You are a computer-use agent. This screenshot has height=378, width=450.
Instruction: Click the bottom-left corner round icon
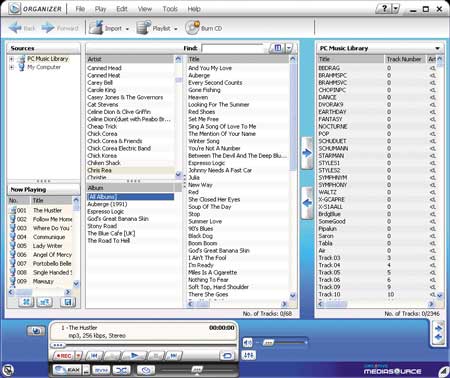tap(7, 369)
